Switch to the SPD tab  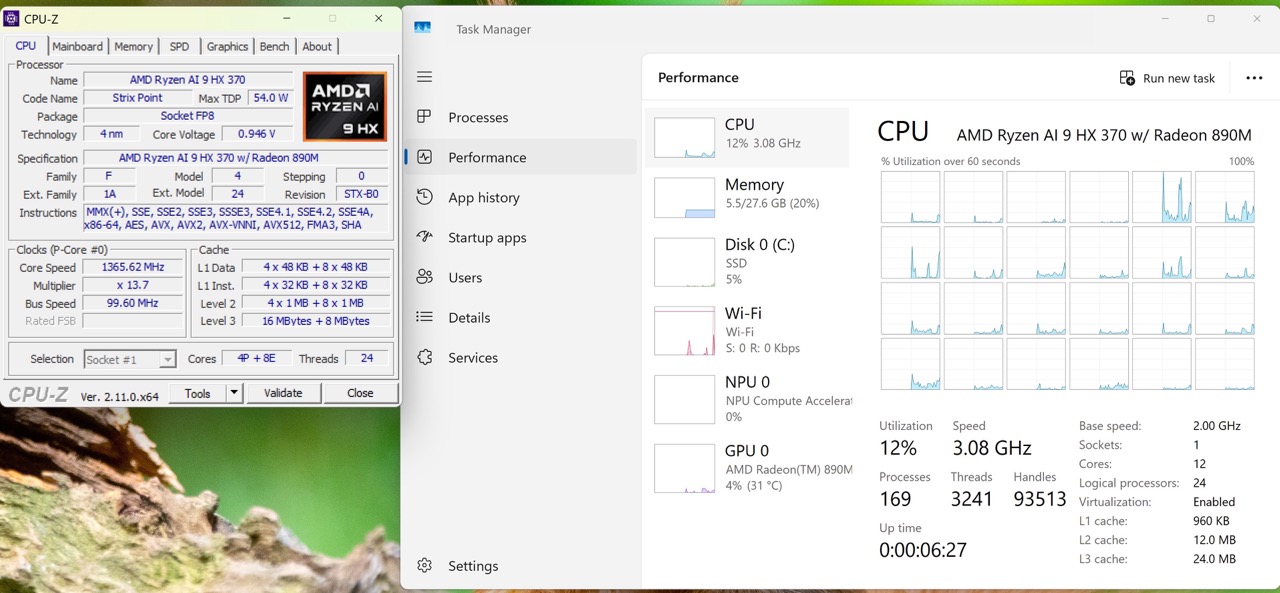pyautogui.click(x=179, y=46)
